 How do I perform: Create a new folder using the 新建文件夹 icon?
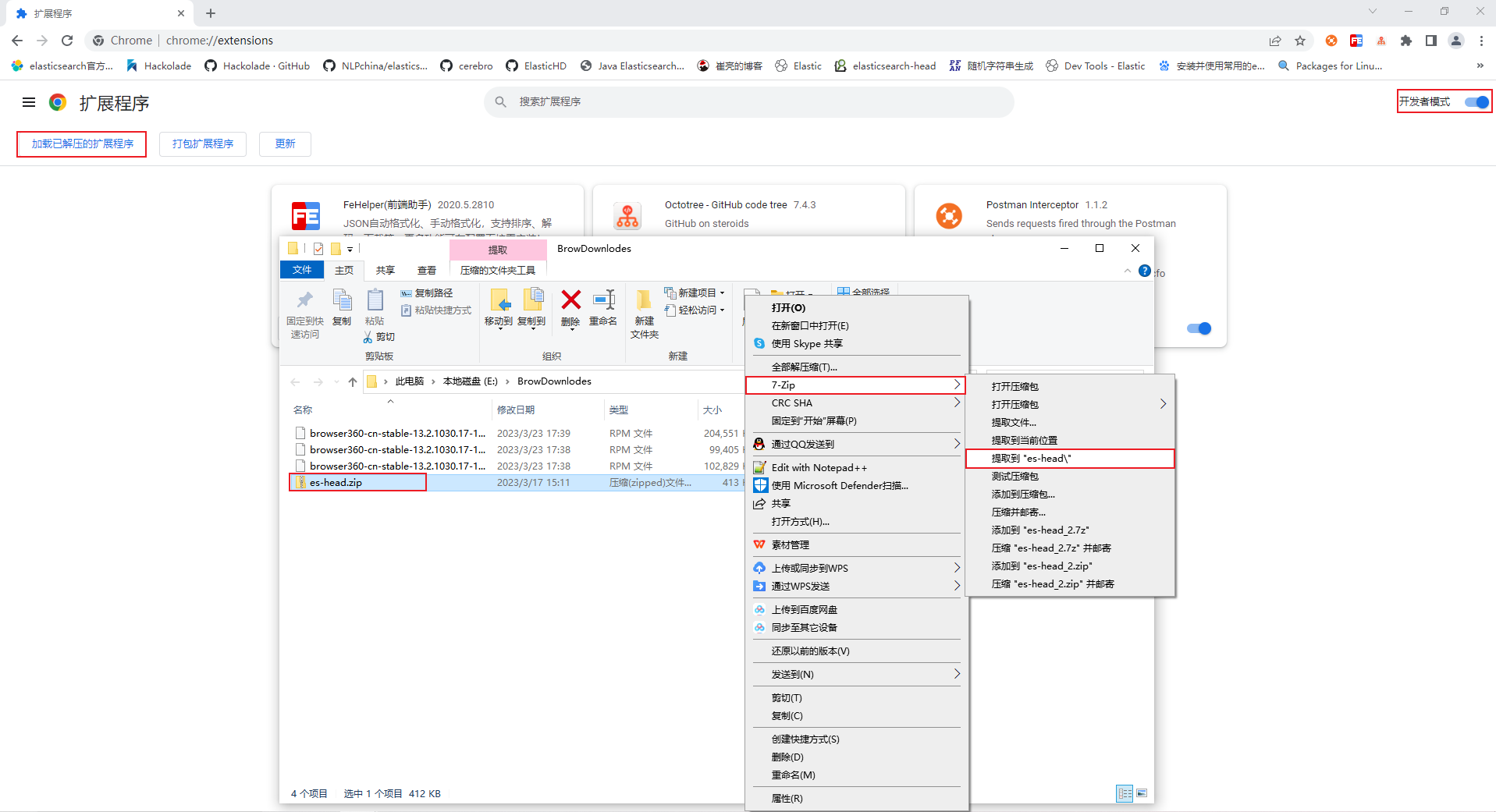644,312
